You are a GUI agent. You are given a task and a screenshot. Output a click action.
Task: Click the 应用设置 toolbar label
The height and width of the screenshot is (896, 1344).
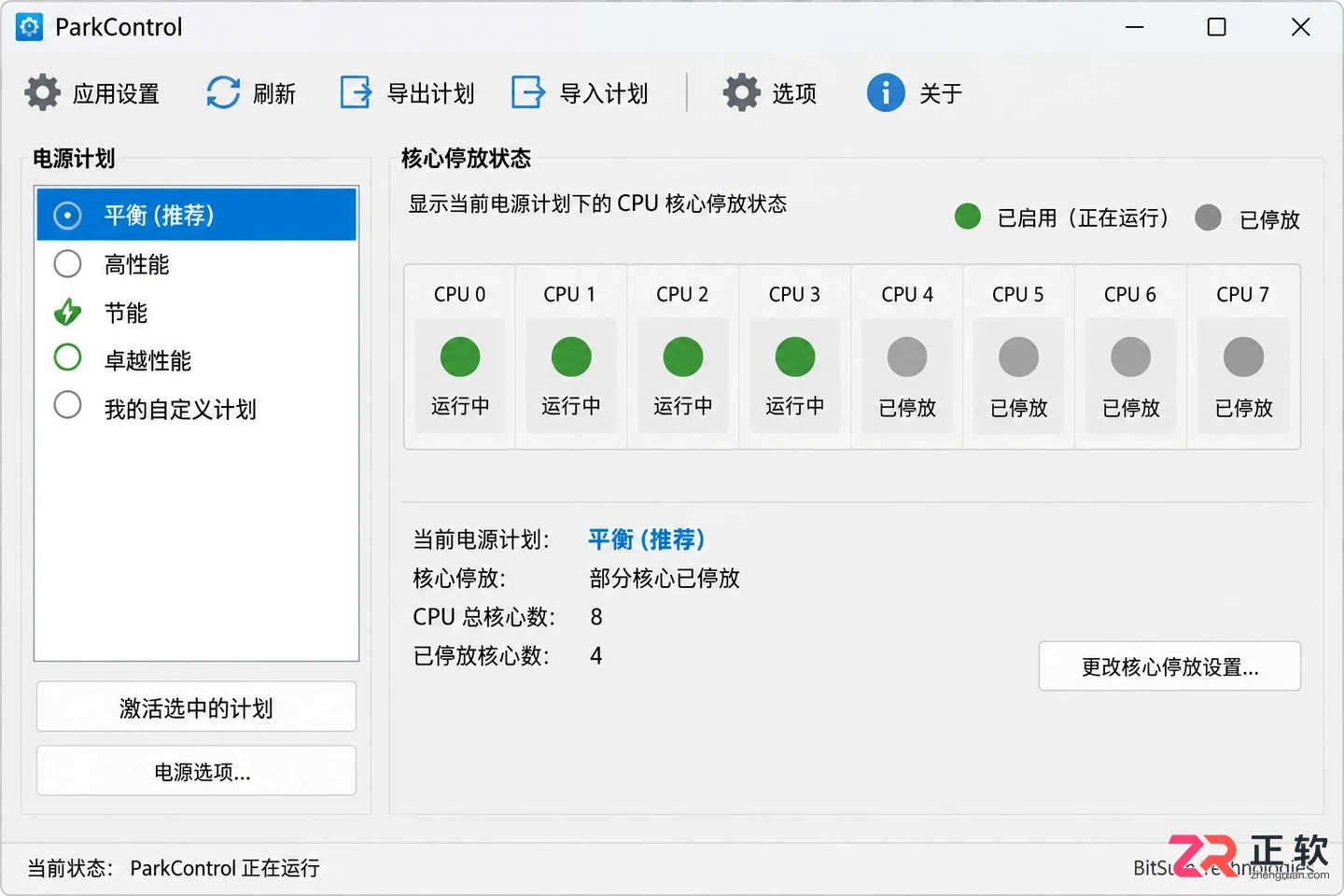(x=117, y=93)
